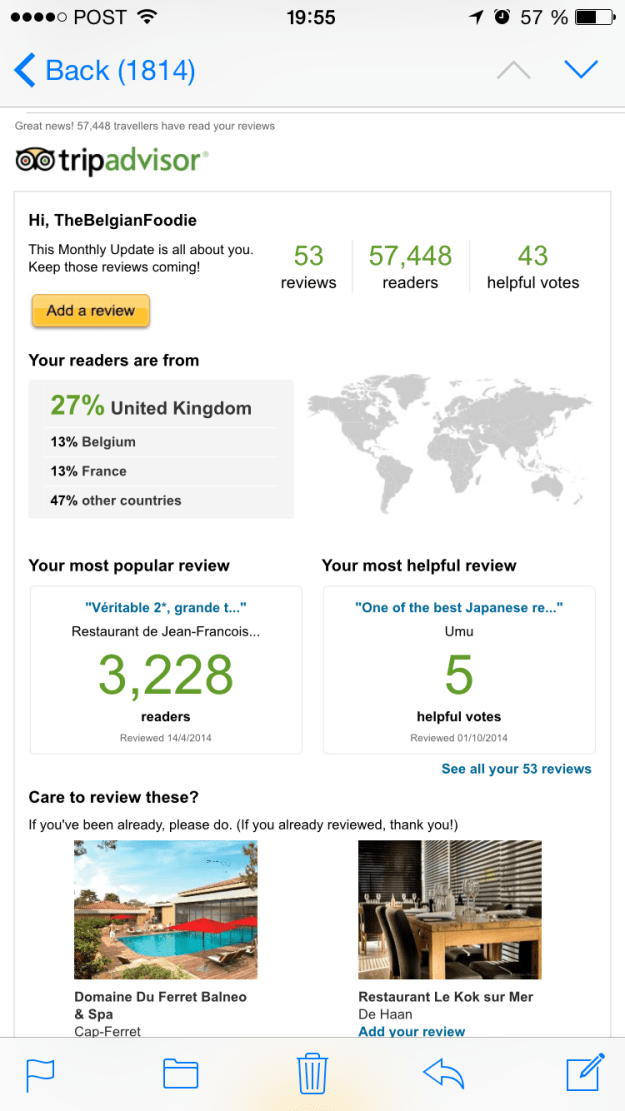Tap Domaine Du Ferret pool photo

click(166, 909)
